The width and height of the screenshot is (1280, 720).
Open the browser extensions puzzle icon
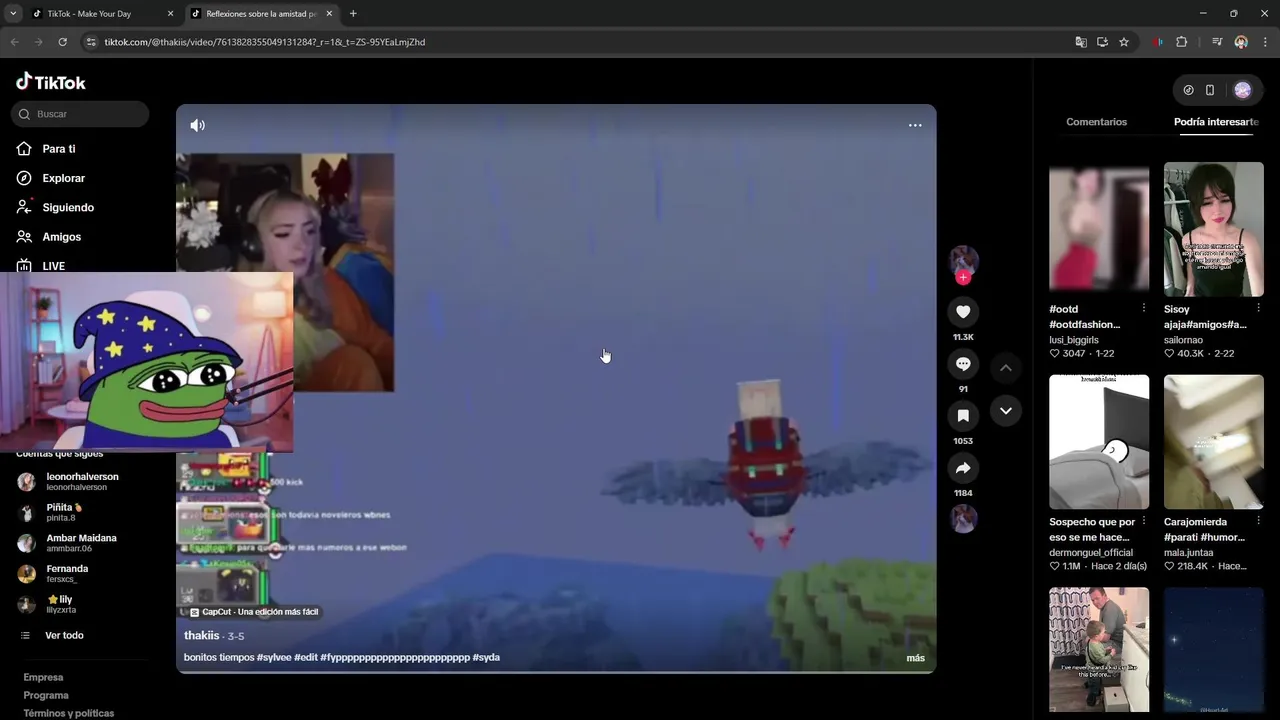(x=1182, y=42)
